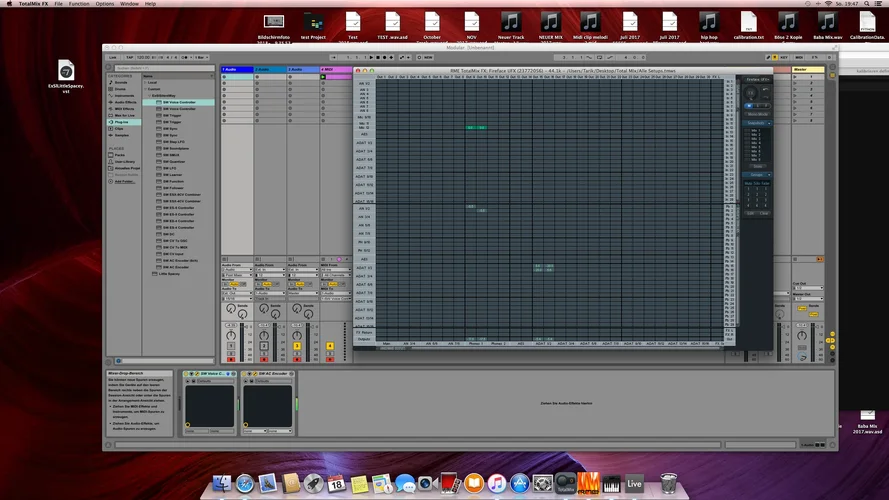Click the Link button in Live
The height and width of the screenshot is (500, 889).
coord(112,57)
